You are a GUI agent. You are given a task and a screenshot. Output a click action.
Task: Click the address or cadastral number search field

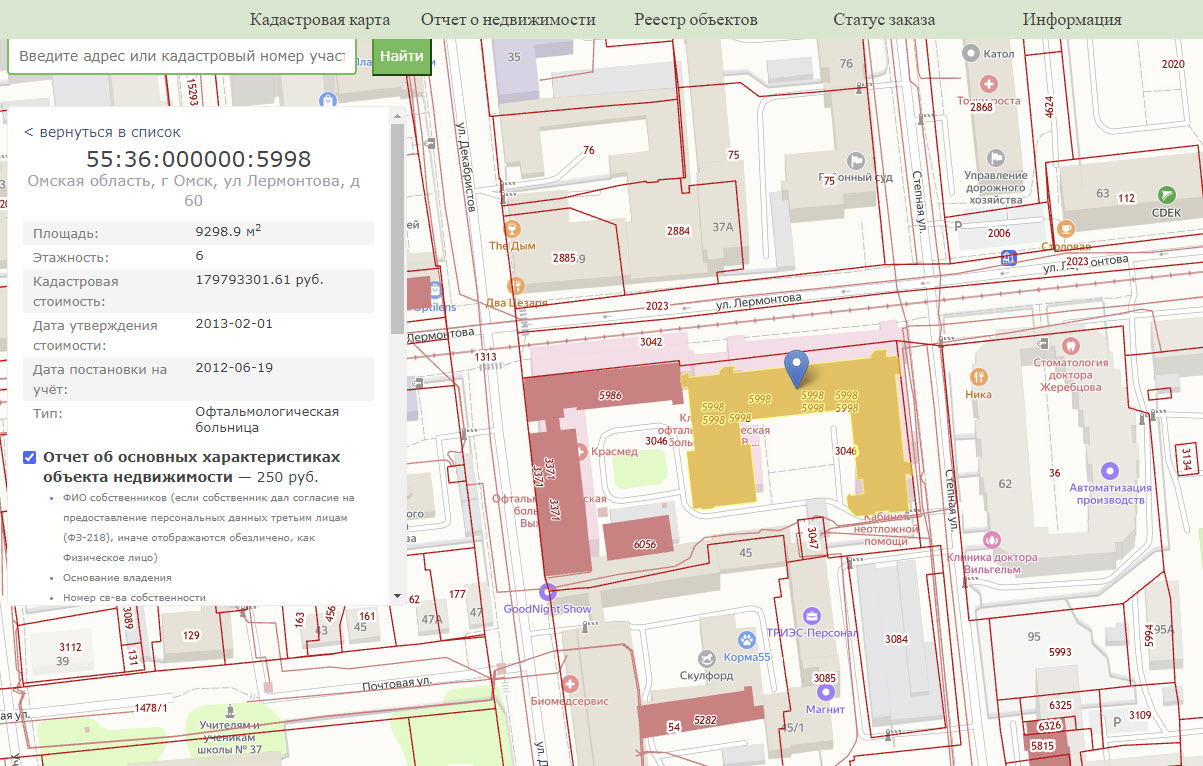(182, 56)
